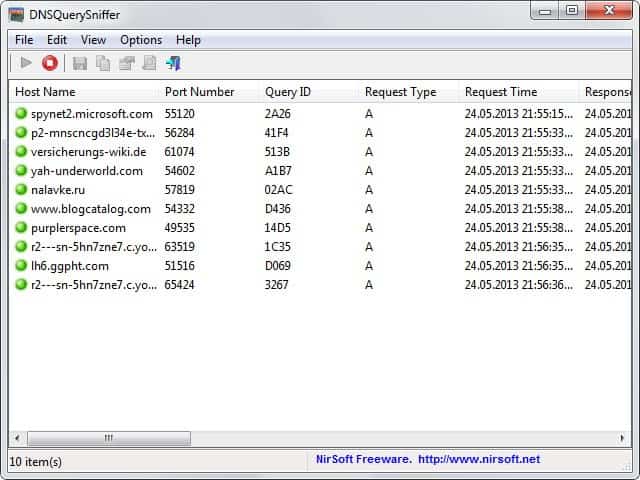Click port number 63519
Viewport: 640px width, 480px height.
[180, 247]
